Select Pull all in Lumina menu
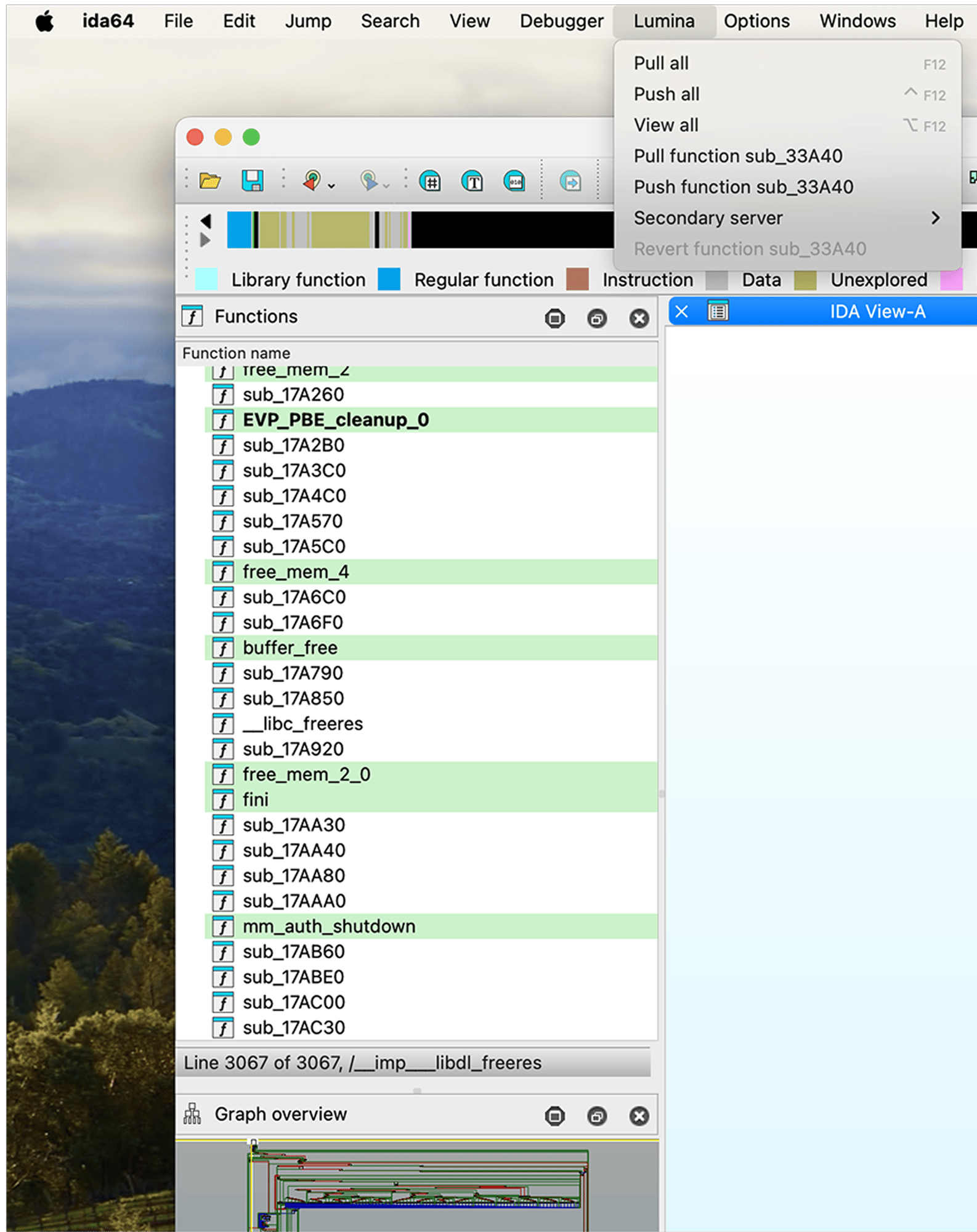 pyautogui.click(x=788, y=63)
